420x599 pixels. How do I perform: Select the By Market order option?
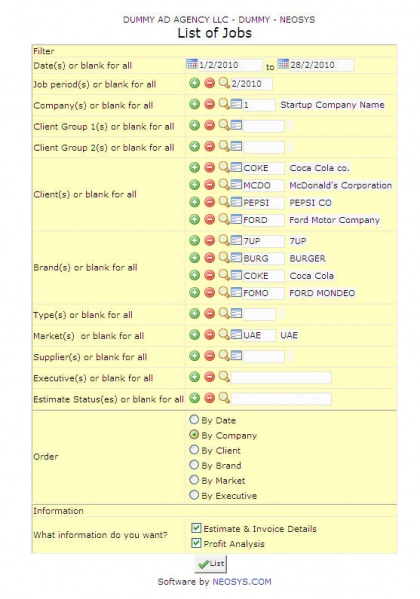click(194, 480)
